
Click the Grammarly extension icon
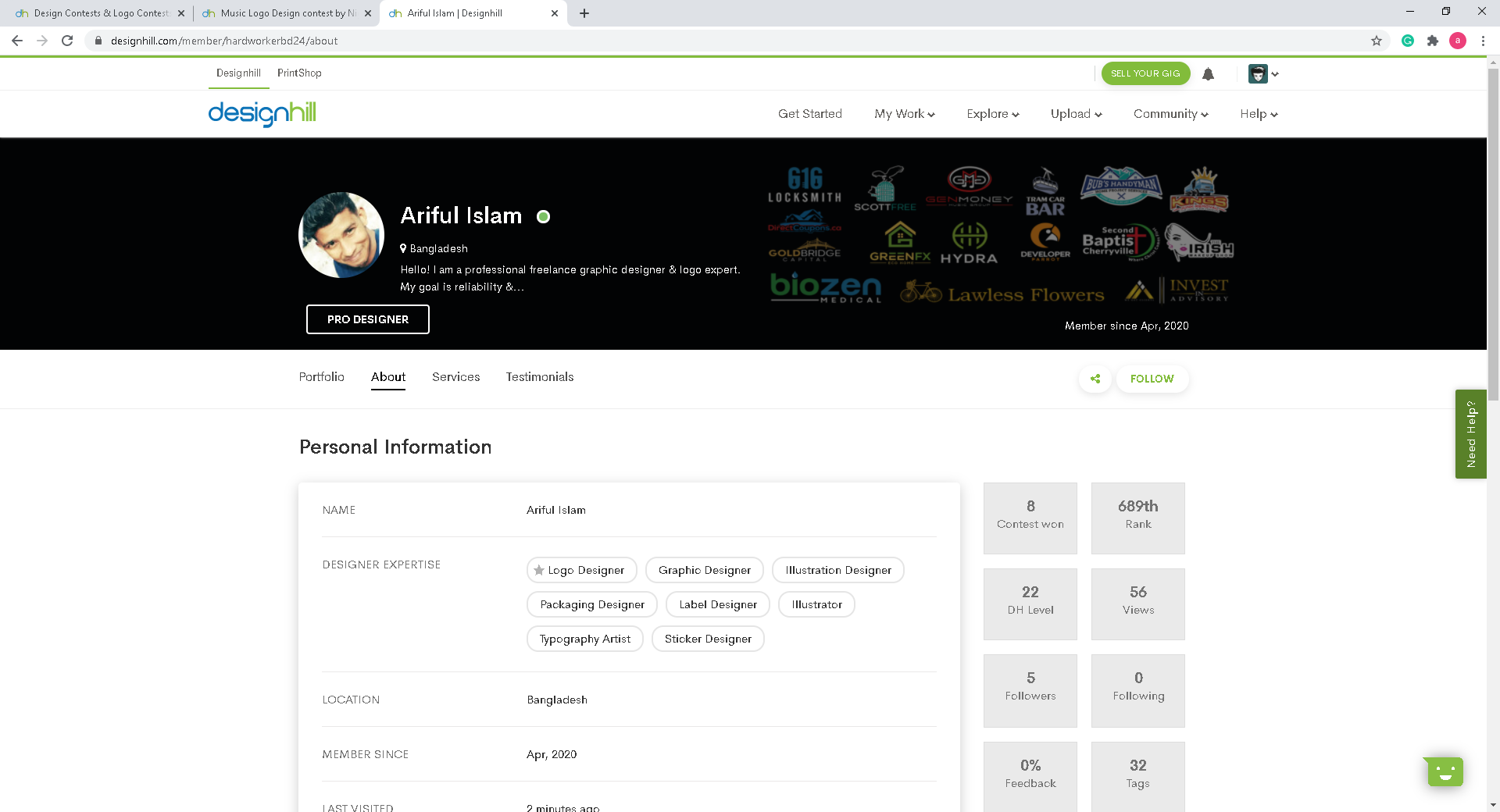(1407, 41)
